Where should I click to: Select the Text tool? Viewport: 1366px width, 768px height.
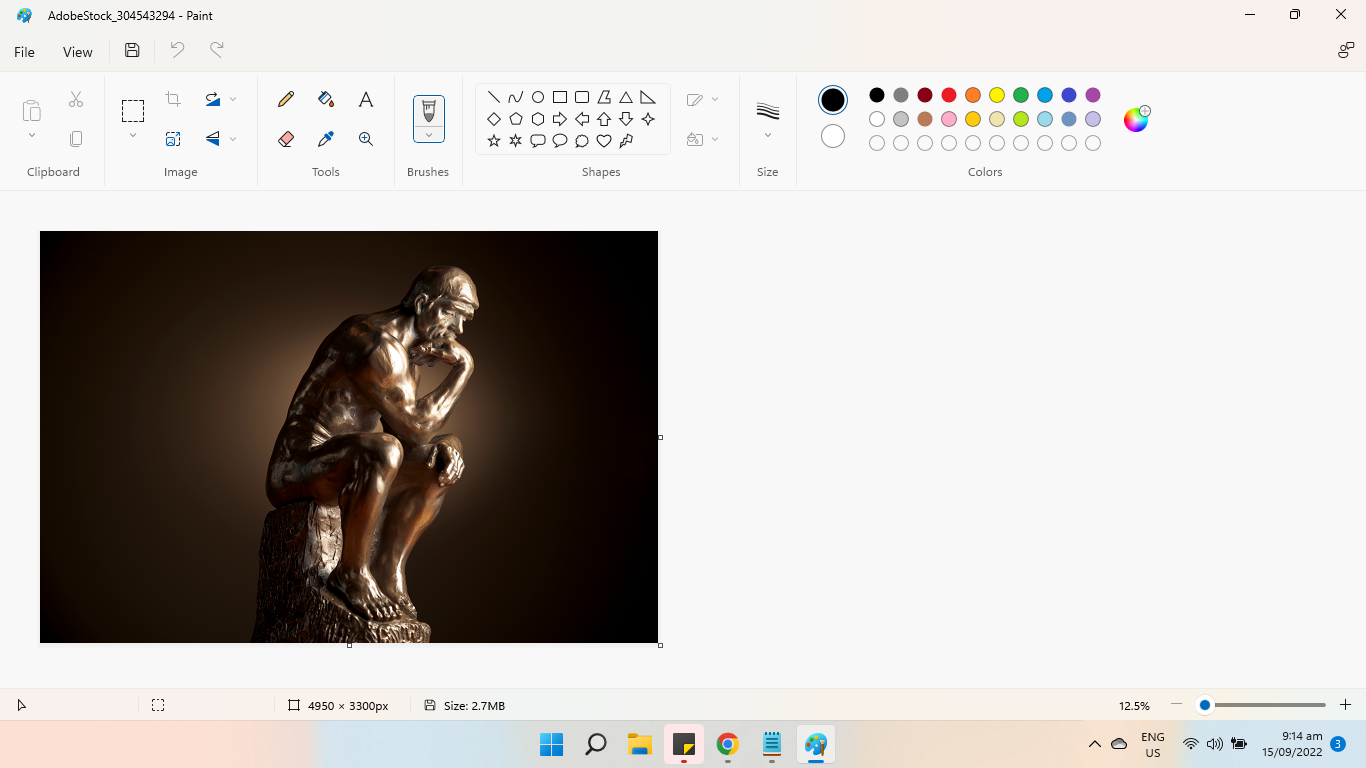click(366, 99)
